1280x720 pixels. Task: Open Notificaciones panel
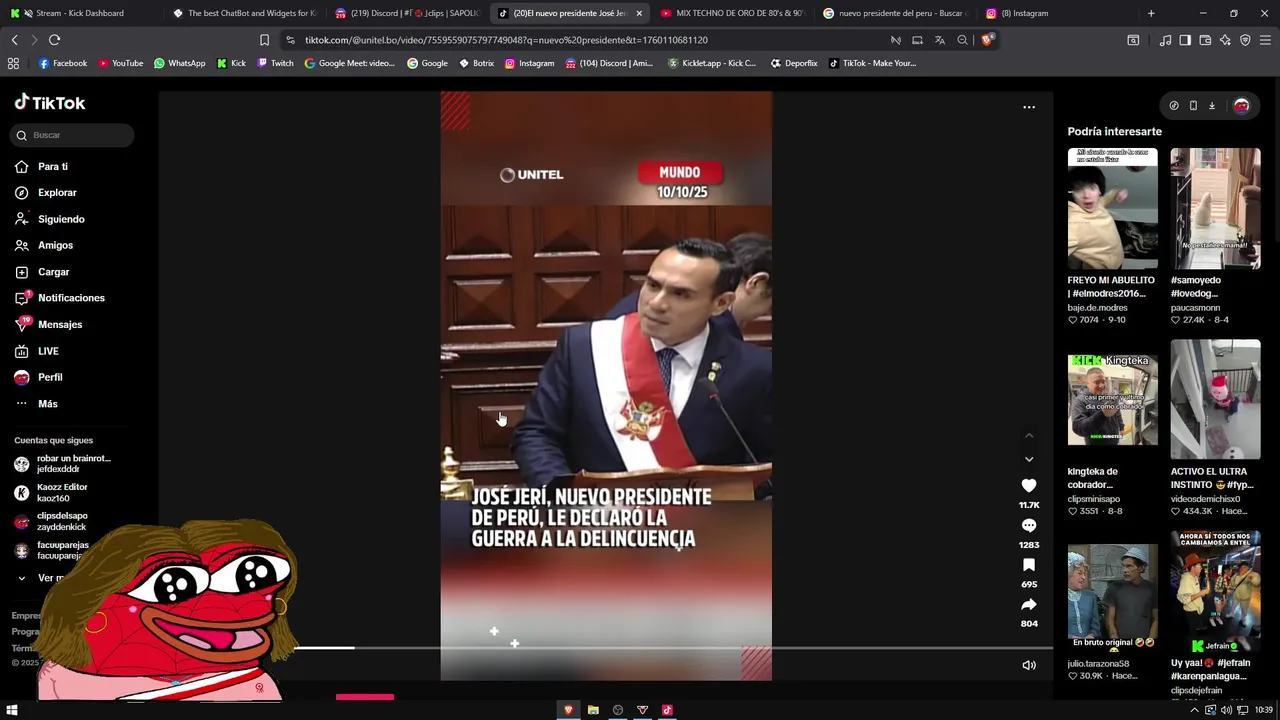coord(59,298)
